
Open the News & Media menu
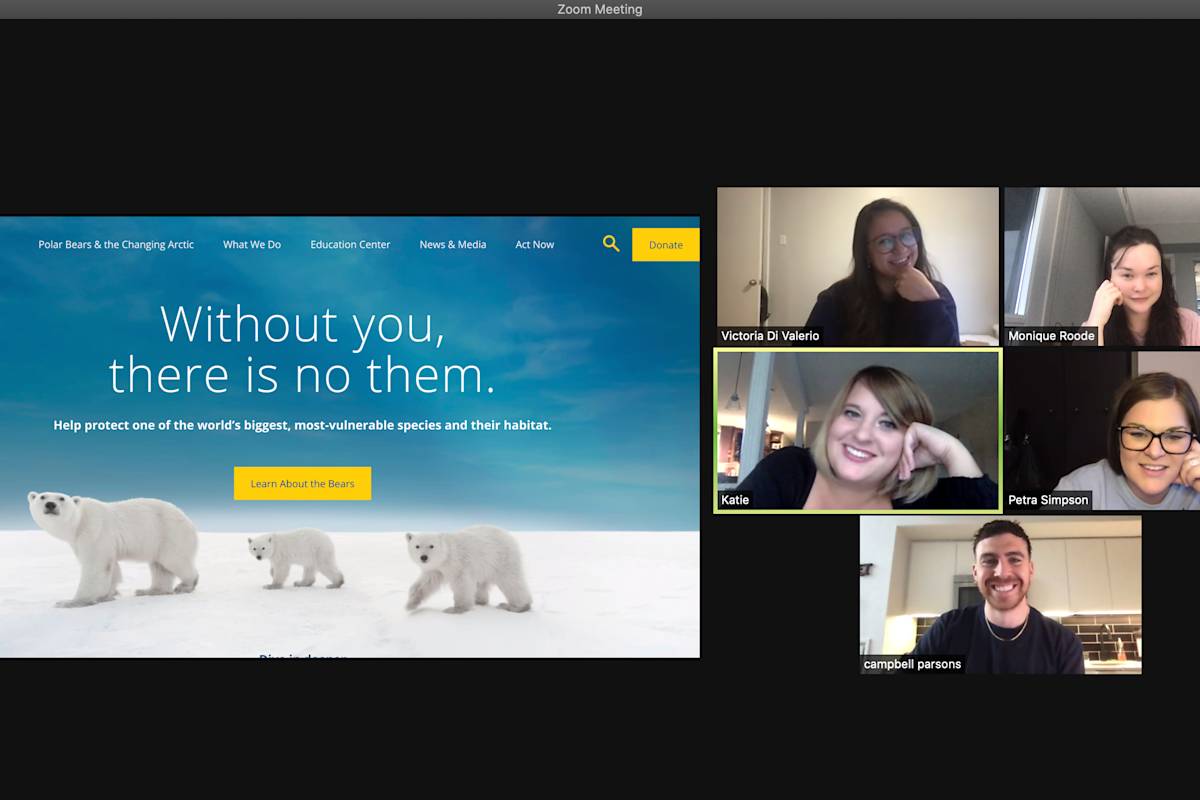(x=453, y=244)
